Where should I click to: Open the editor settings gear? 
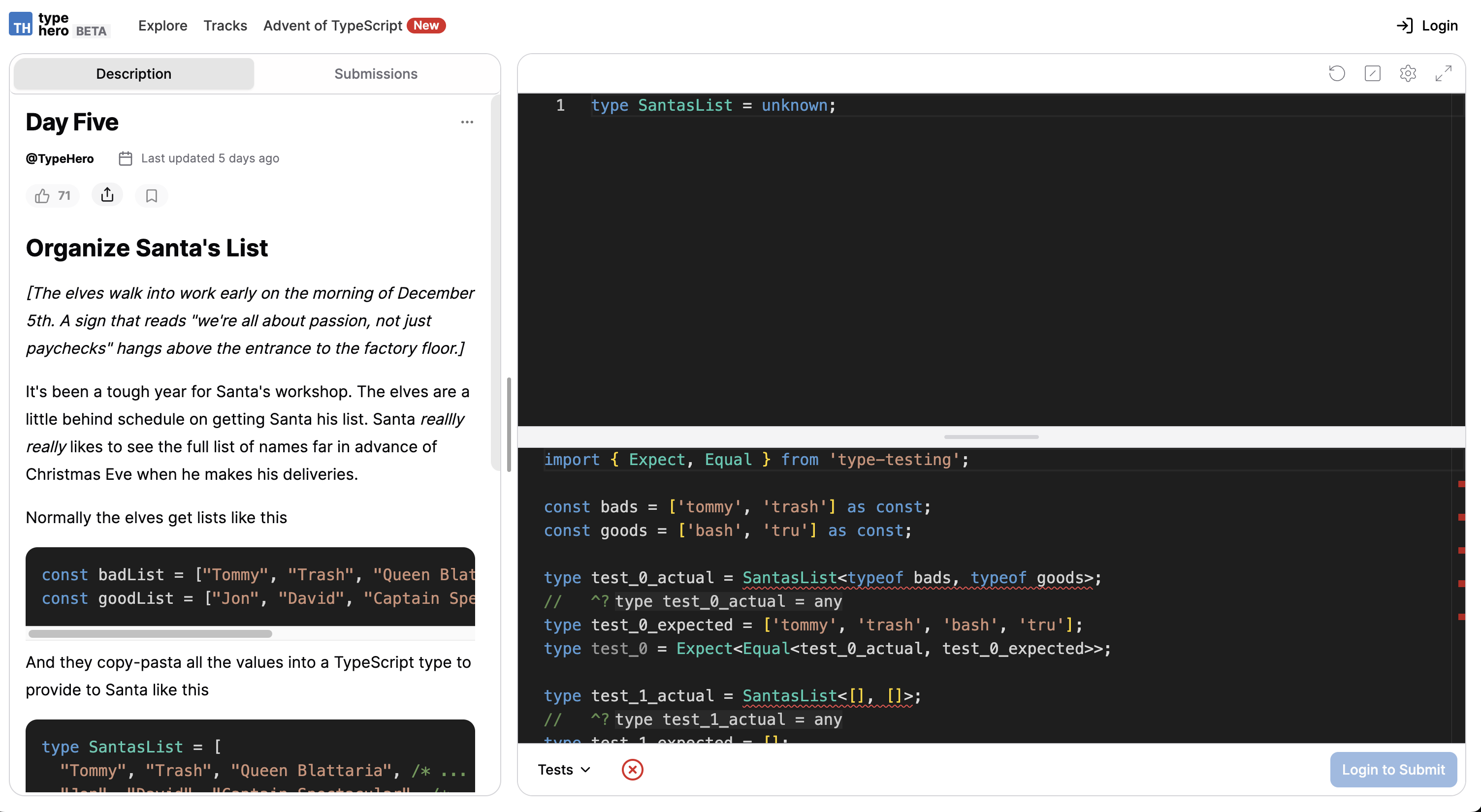1408,73
